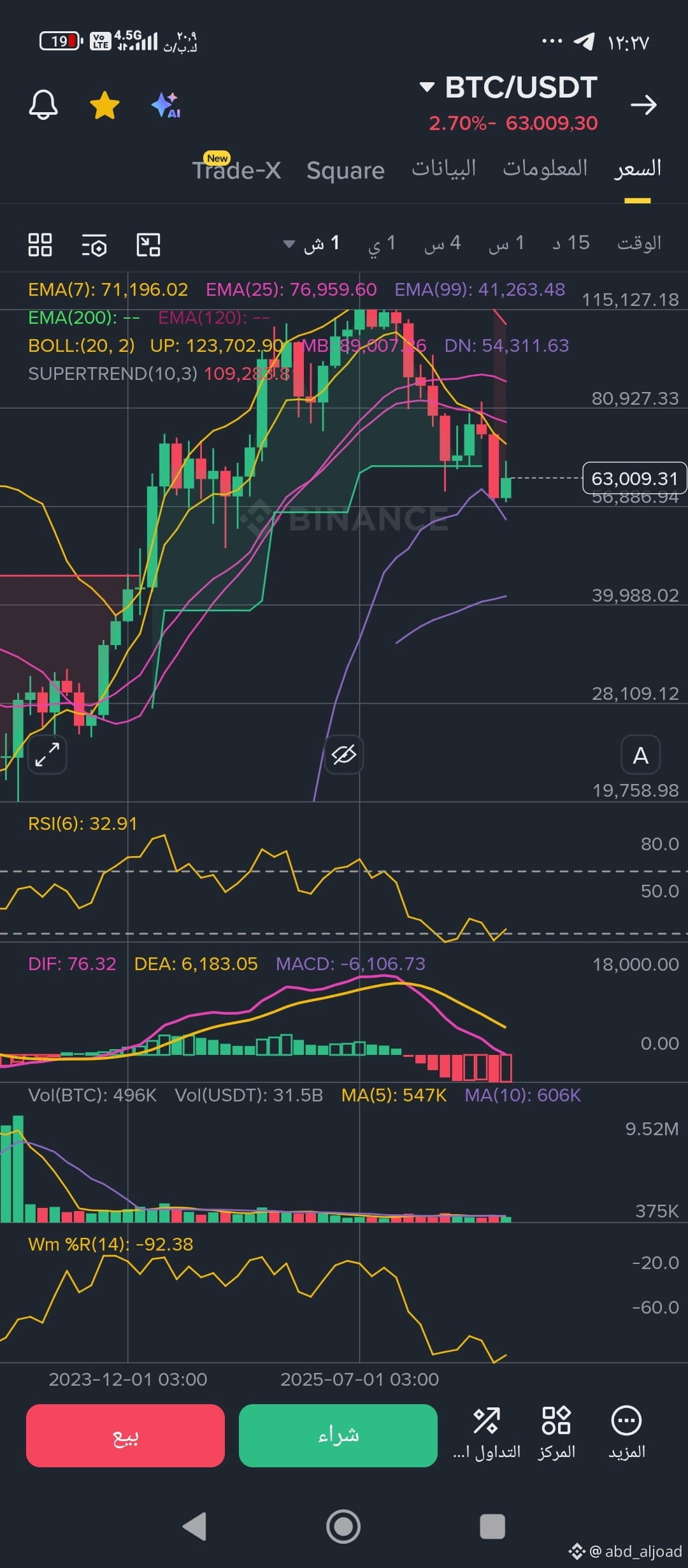688x1568 pixels.
Task: Select 4 س interval
Action: pos(443,243)
